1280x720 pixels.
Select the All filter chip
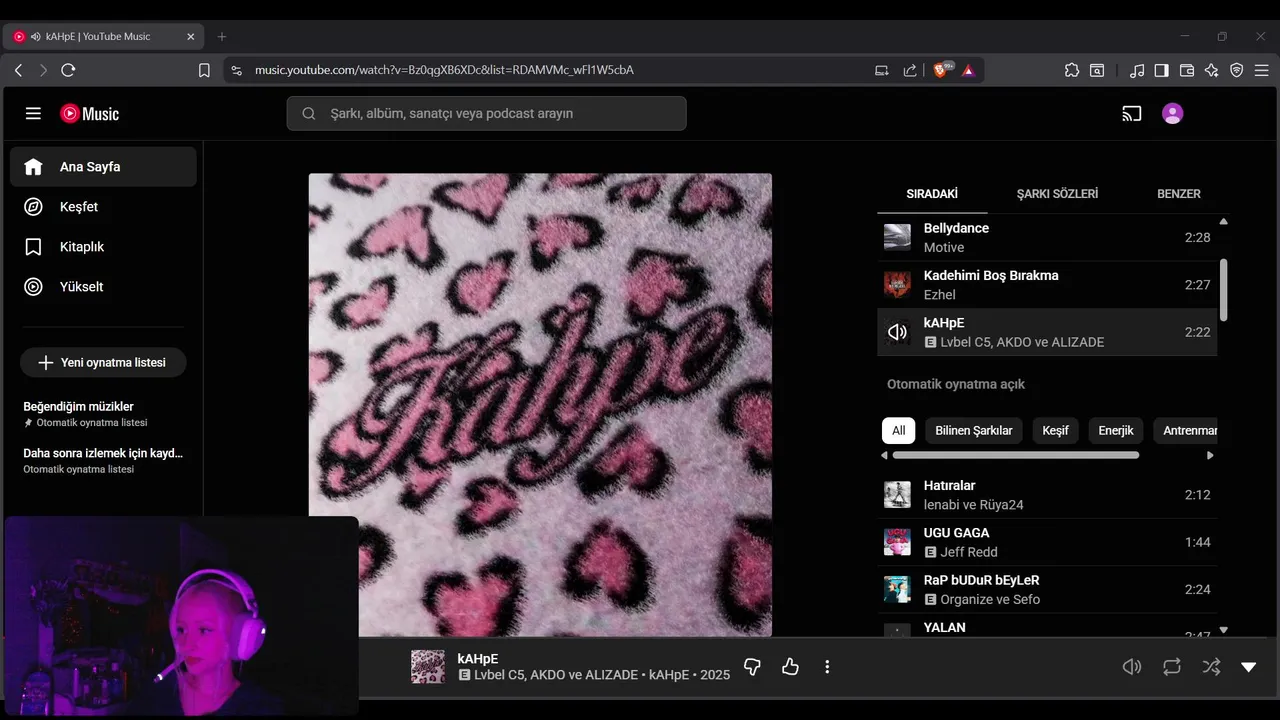point(899,430)
